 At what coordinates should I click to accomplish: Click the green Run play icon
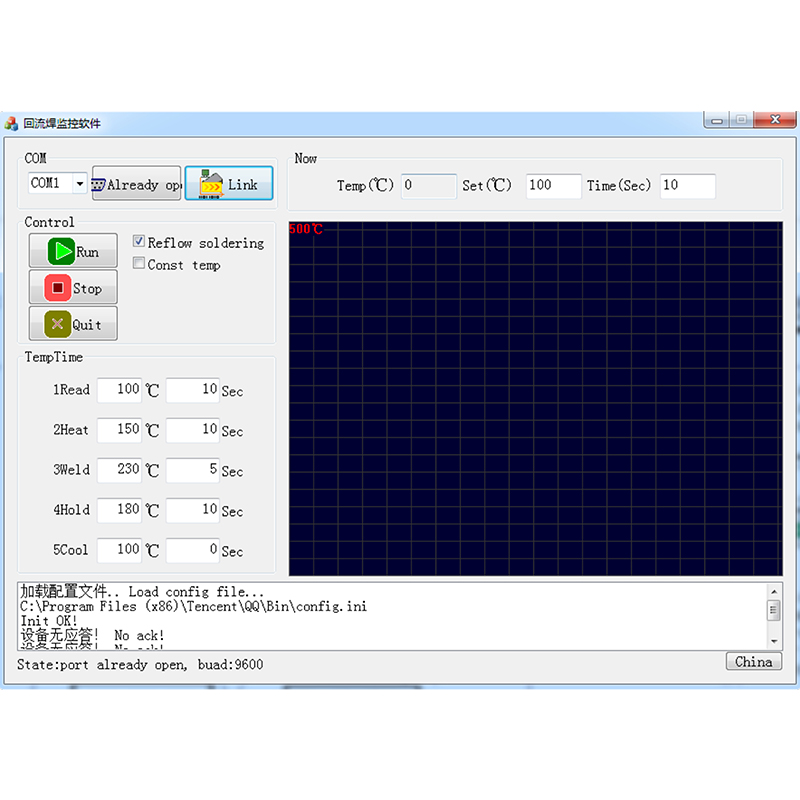tap(63, 252)
